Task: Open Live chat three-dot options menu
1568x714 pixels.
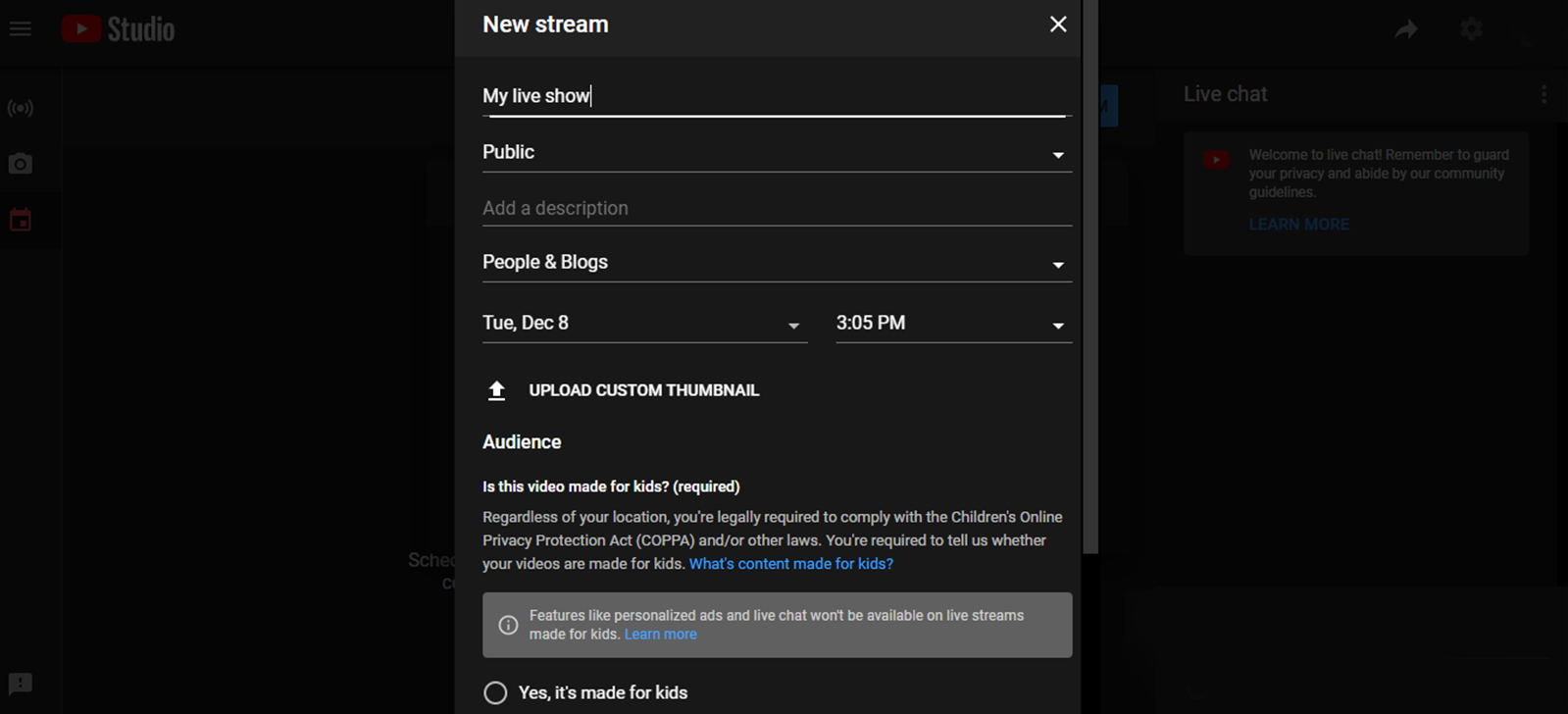Action: pyautogui.click(x=1543, y=94)
